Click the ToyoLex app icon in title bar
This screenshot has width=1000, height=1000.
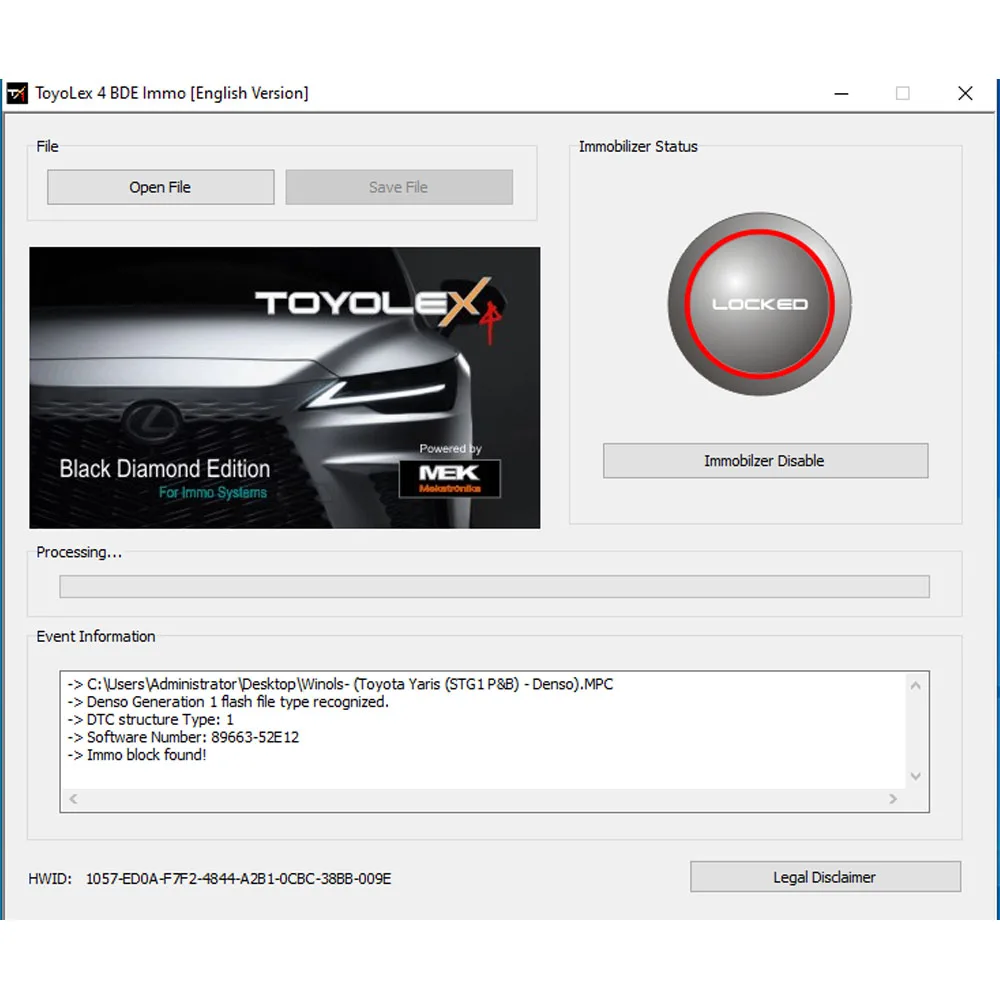pyautogui.click(x=17, y=93)
